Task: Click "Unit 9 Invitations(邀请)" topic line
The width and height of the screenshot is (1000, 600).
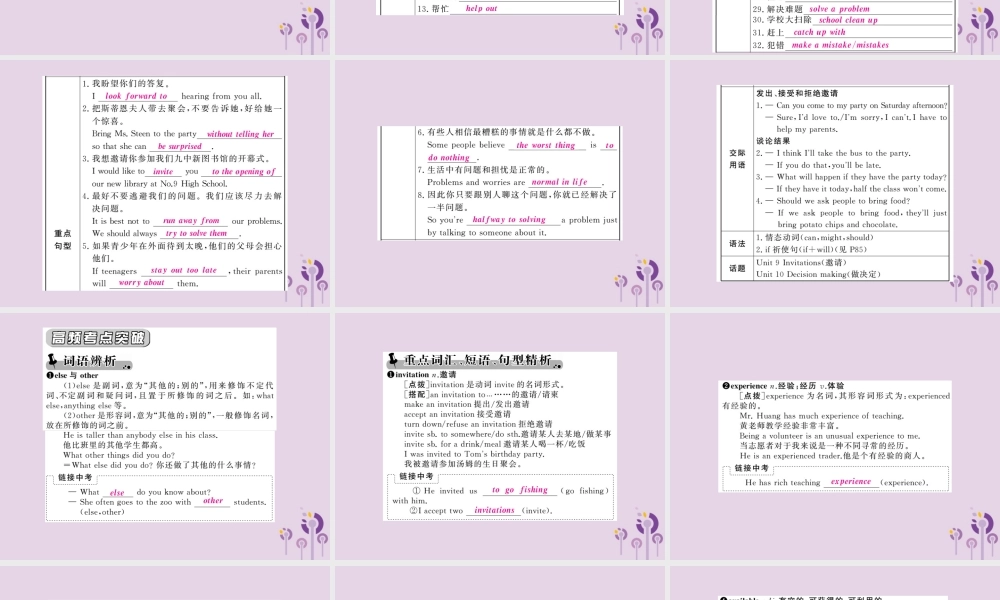Action: [802, 262]
